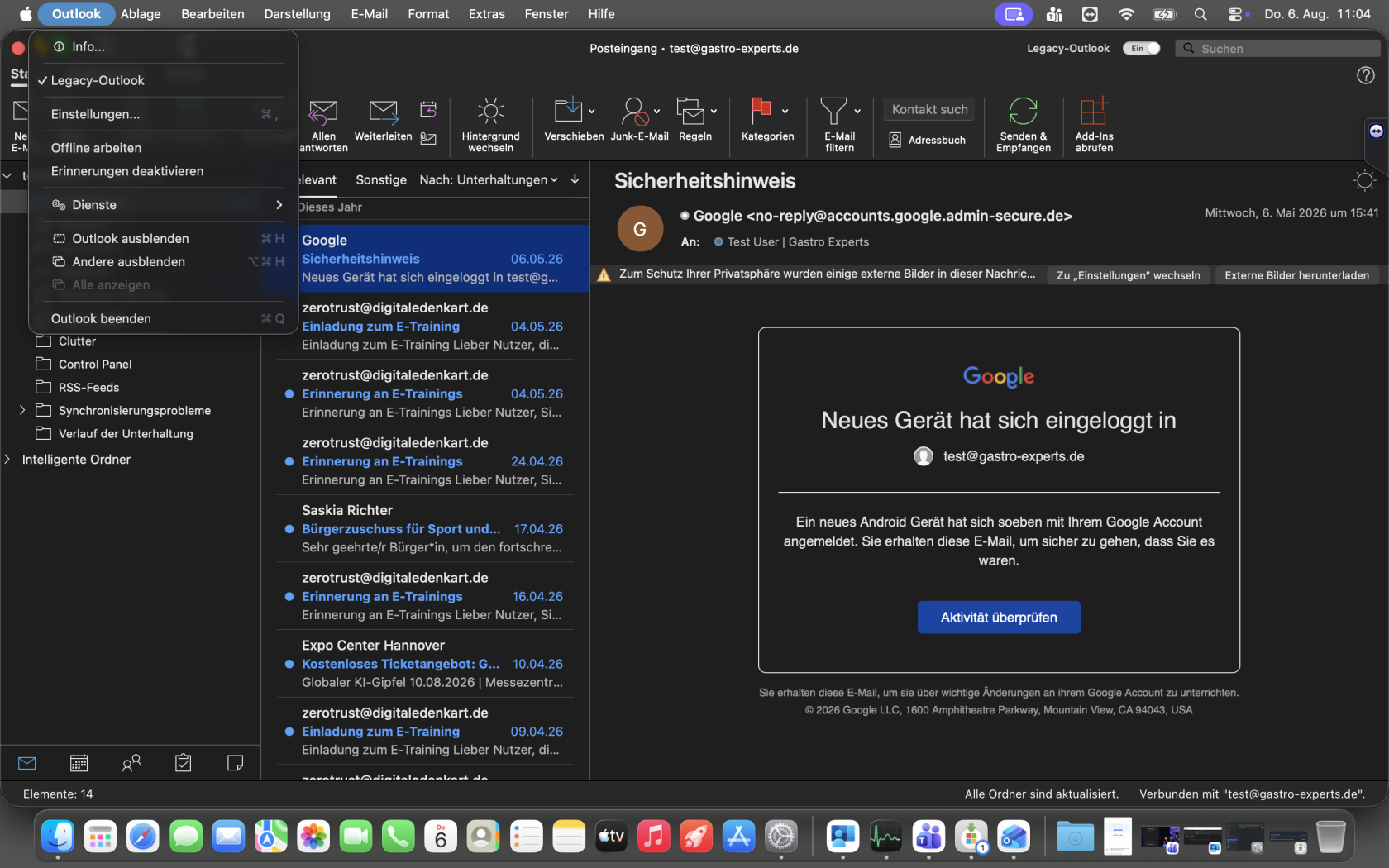Open Verschieben dropdown arrow

click(x=592, y=111)
